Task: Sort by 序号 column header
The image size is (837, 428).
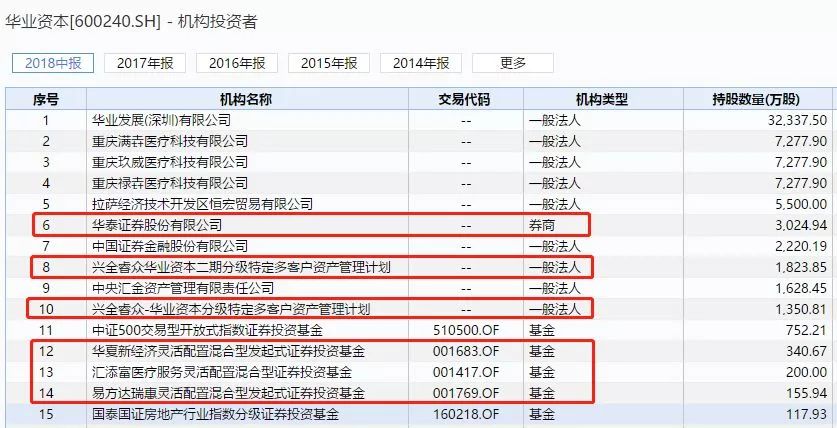Action: (46, 99)
